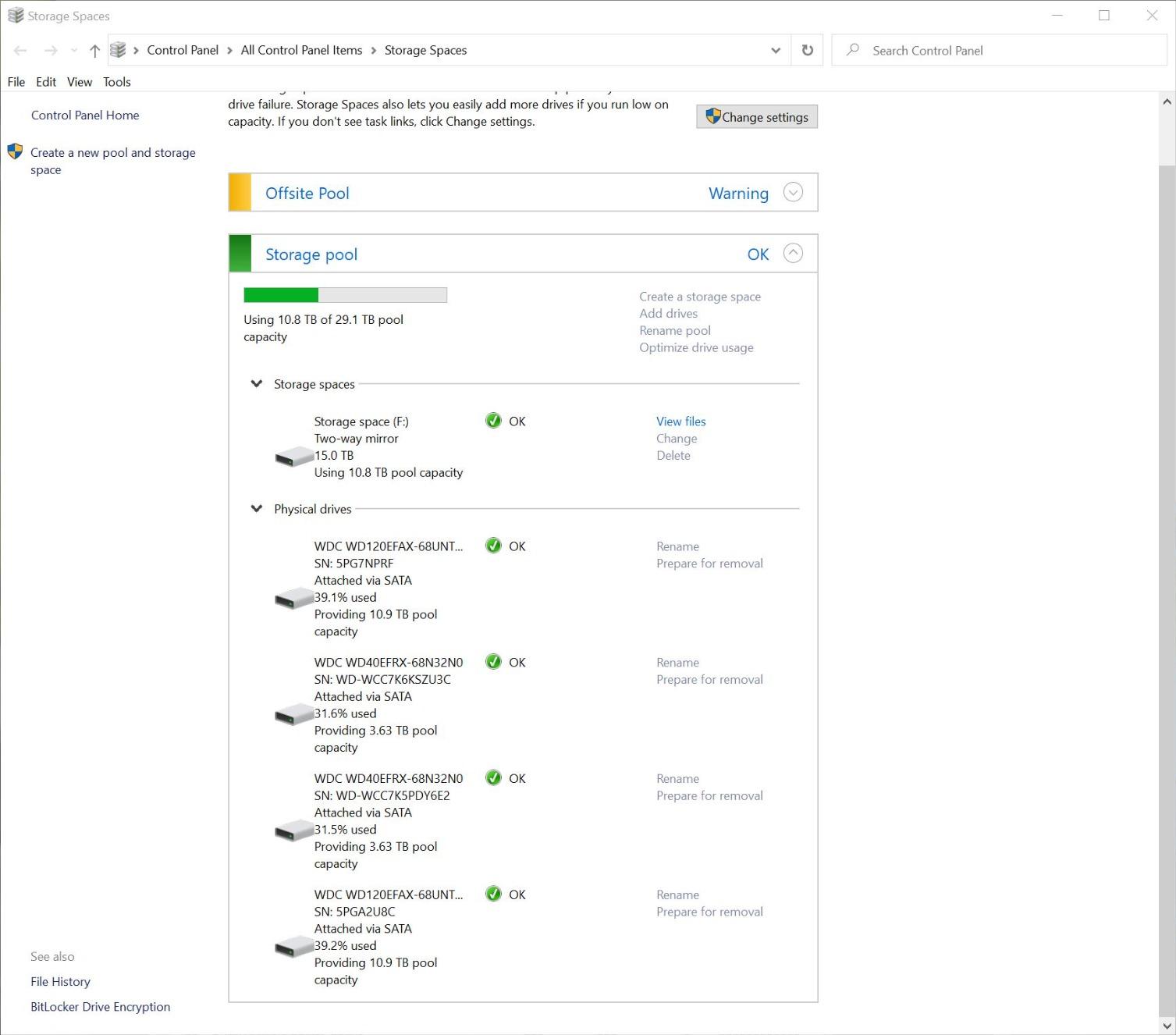The image size is (1176, 1035).
Task: Click drive icon for SN 5PGA2U8C
Action: coord(294,947)
